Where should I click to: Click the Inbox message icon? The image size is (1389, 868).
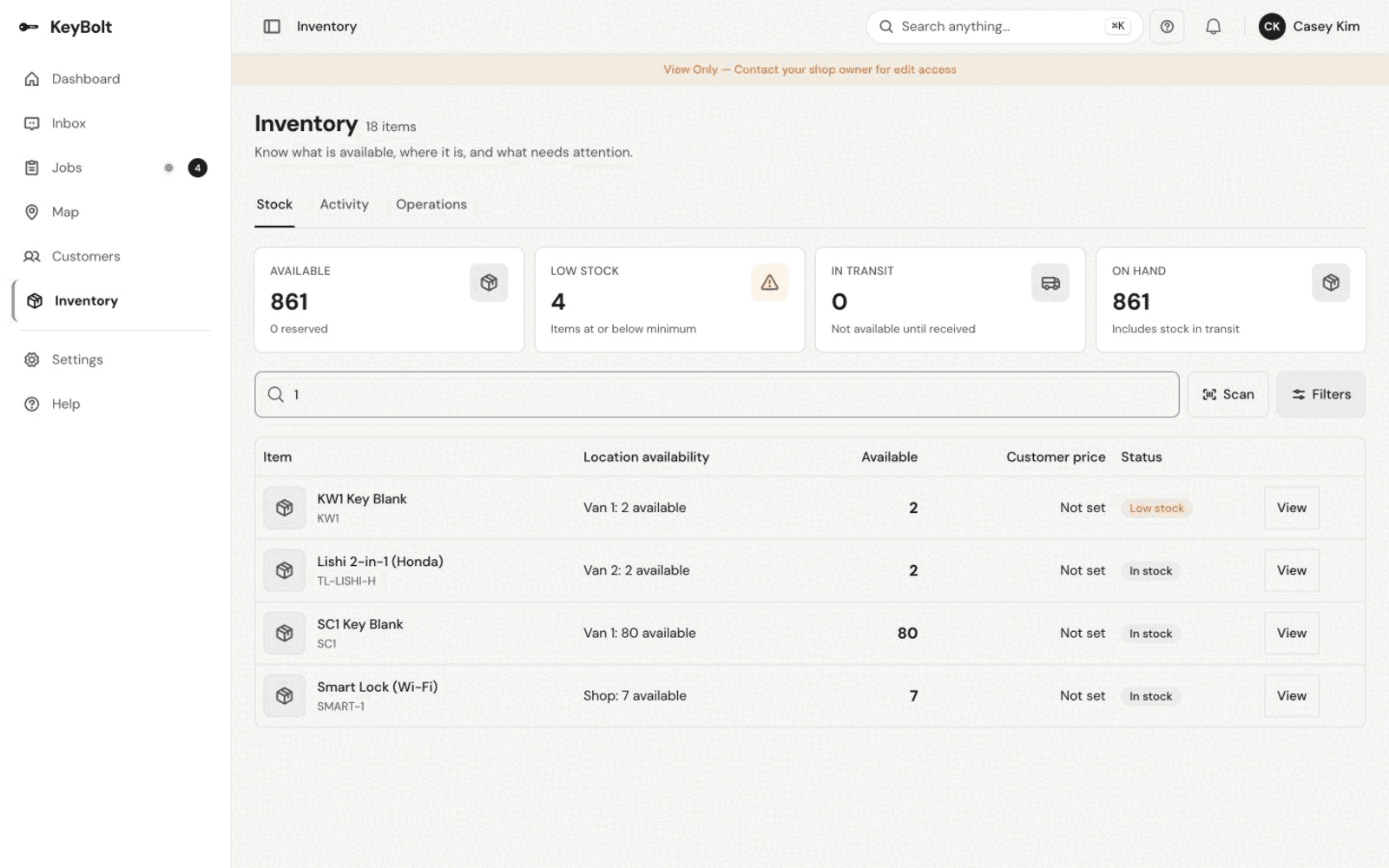(32, 123)
